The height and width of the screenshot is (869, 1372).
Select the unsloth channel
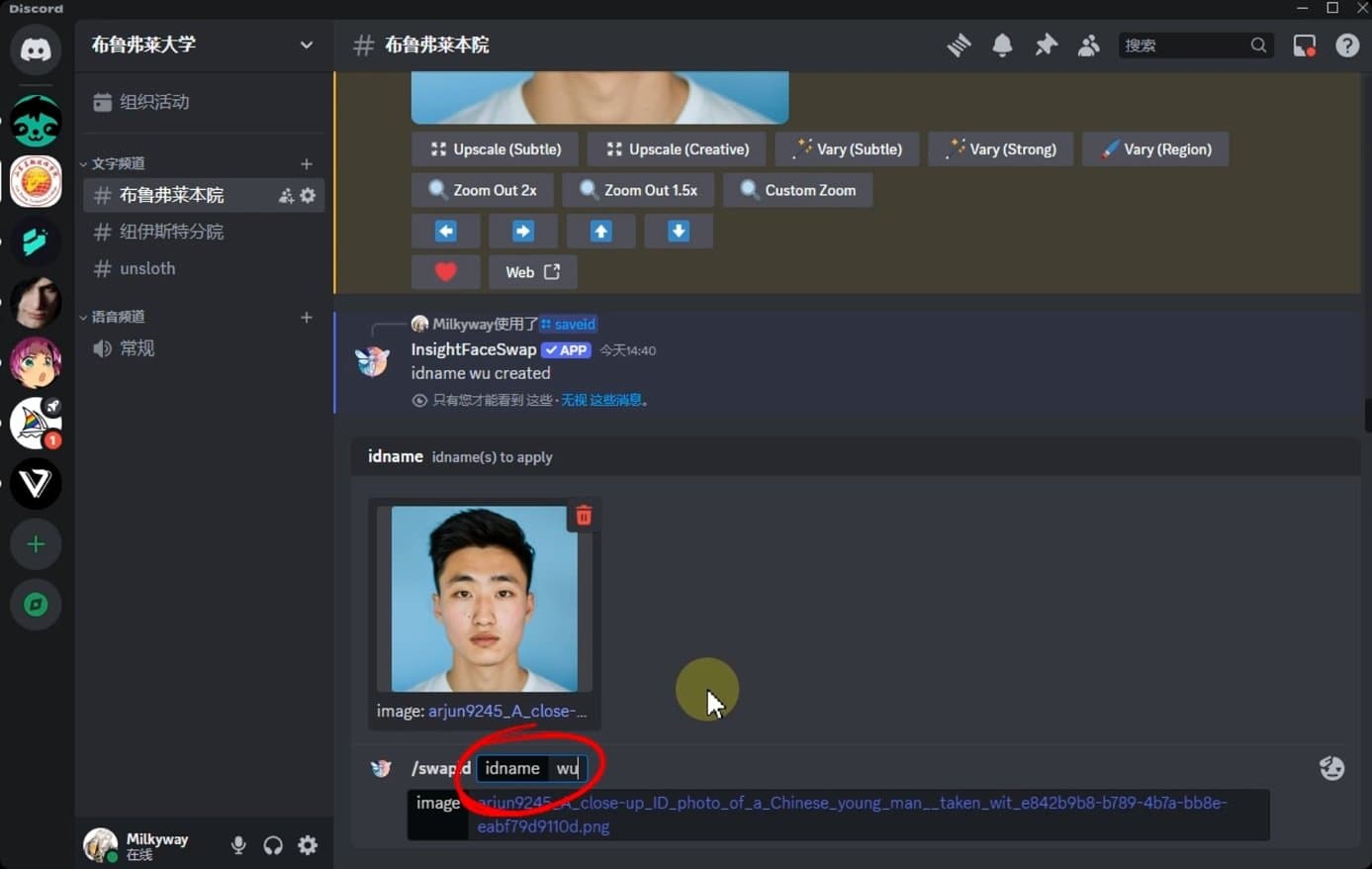click(x=146, y=268)
